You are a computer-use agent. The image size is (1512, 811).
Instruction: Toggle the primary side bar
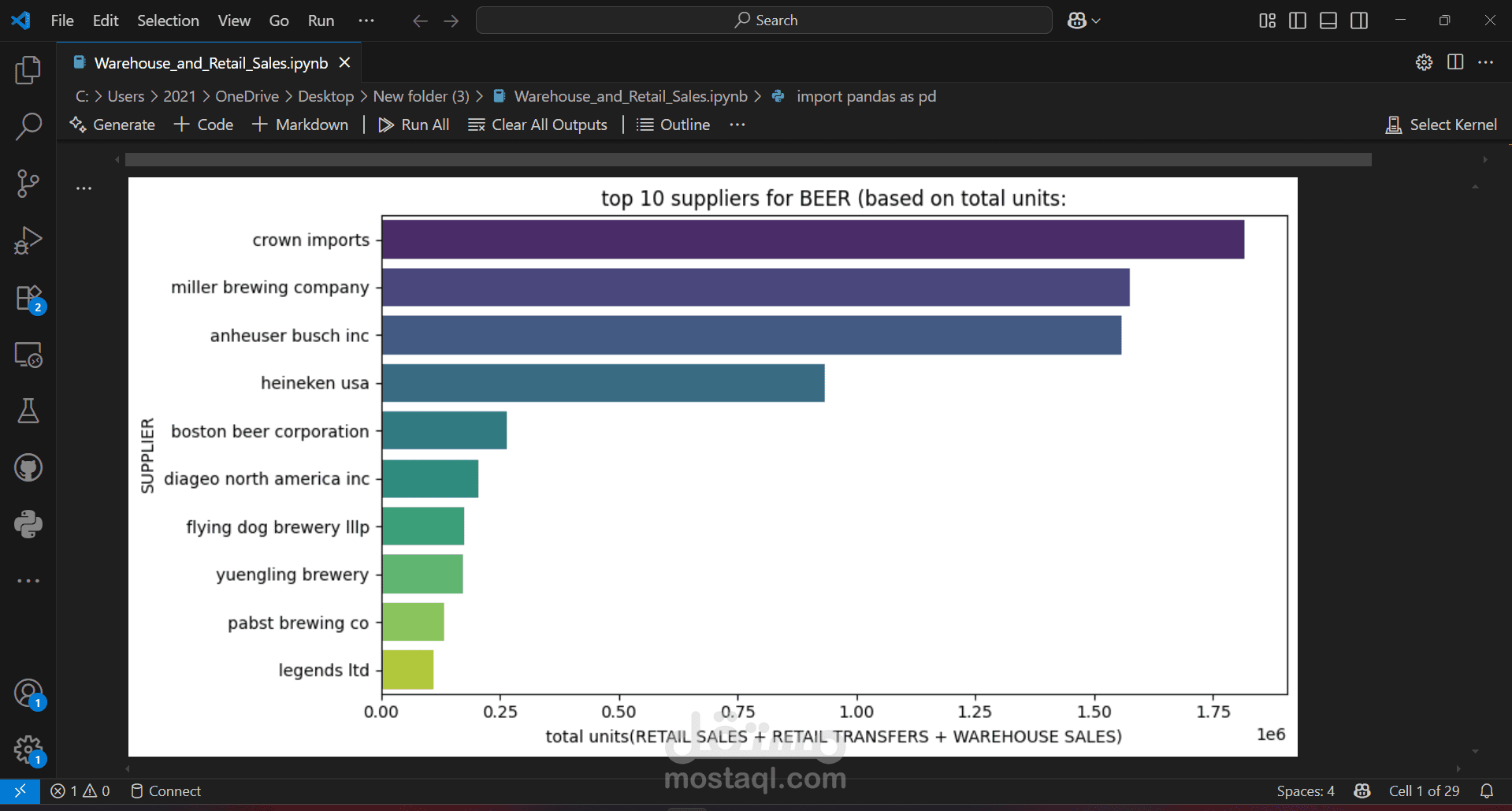[x=1298, y=20]
